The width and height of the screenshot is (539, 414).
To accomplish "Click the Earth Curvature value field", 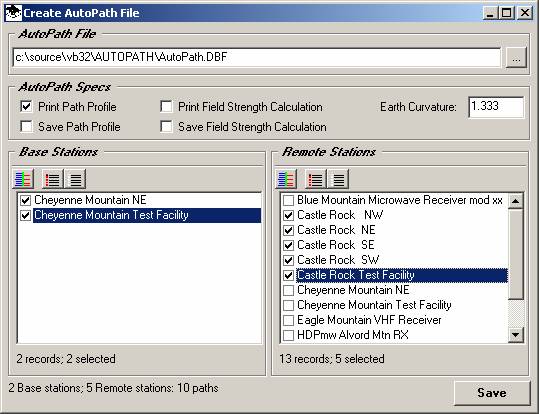I will click(496, 107).
